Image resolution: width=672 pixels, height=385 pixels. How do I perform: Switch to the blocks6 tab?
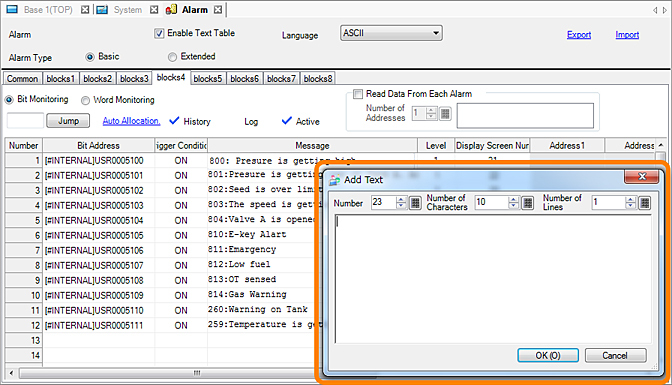point(244,79)
